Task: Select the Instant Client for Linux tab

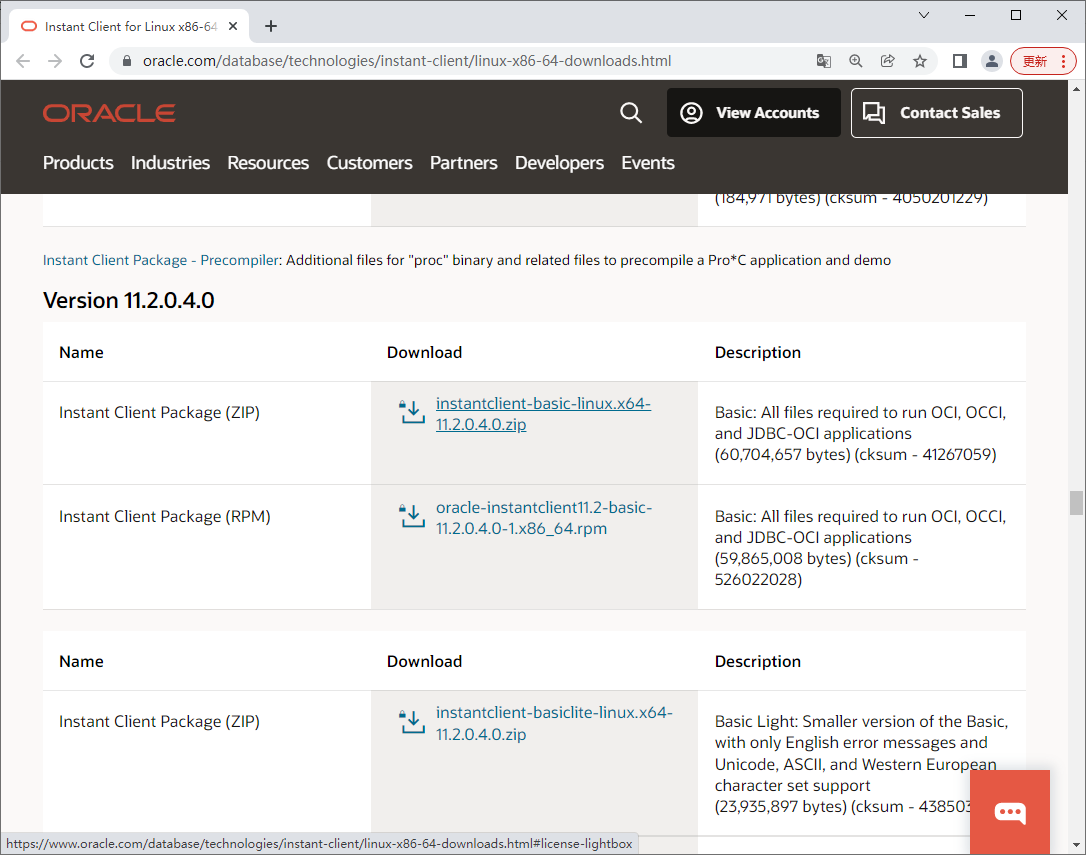Action: click(x=130, y=26)
